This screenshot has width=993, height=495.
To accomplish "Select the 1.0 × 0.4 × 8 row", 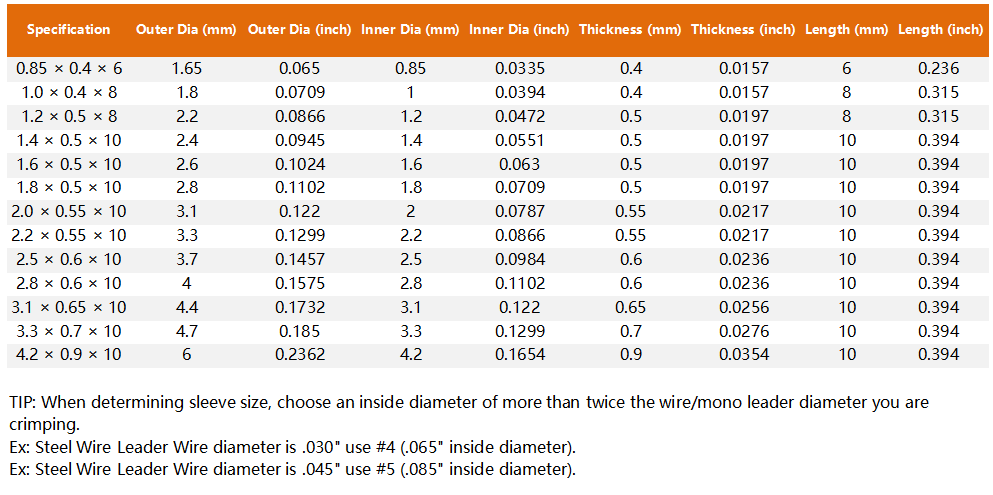I will [69, 93].
